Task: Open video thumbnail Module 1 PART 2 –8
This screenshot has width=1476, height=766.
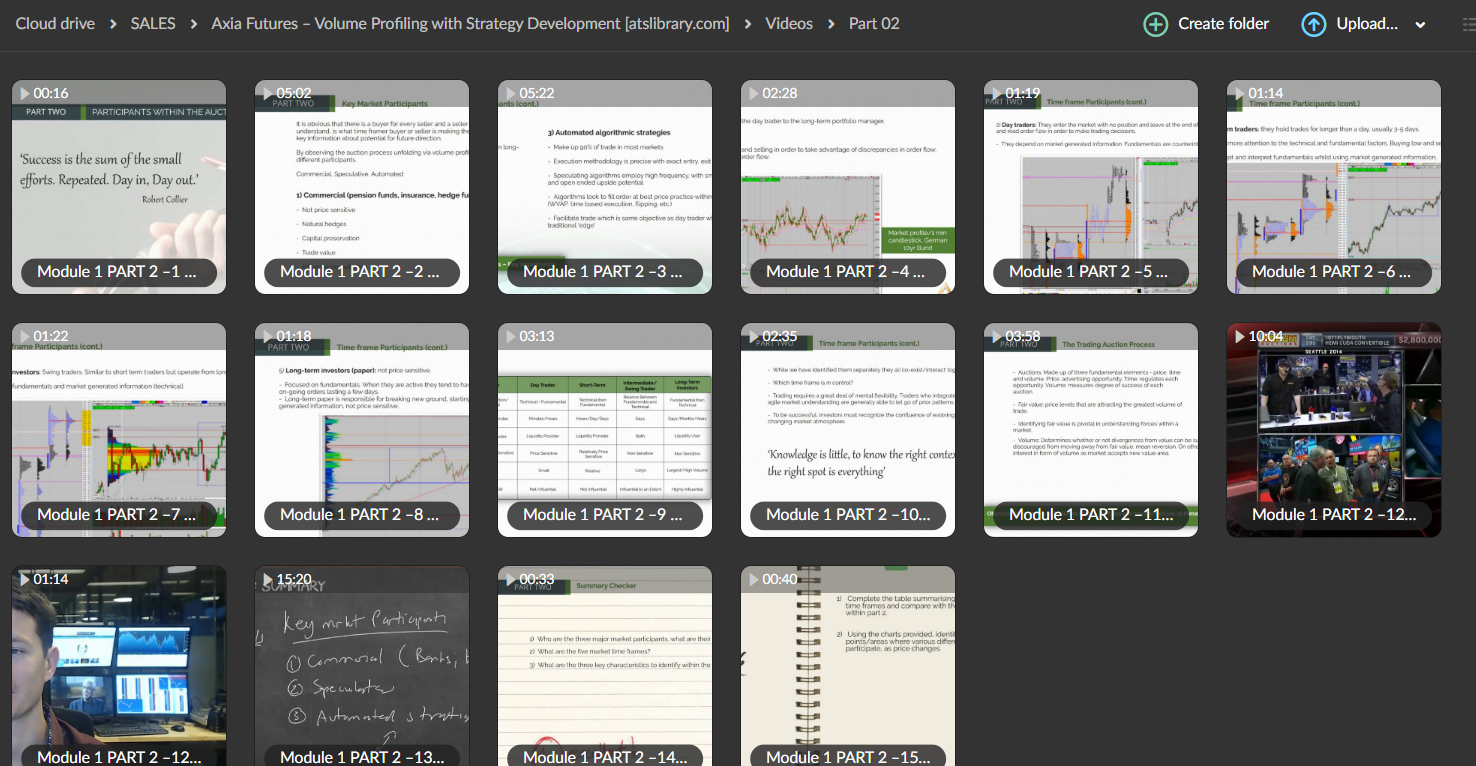Action: click(x=362, y=430)
